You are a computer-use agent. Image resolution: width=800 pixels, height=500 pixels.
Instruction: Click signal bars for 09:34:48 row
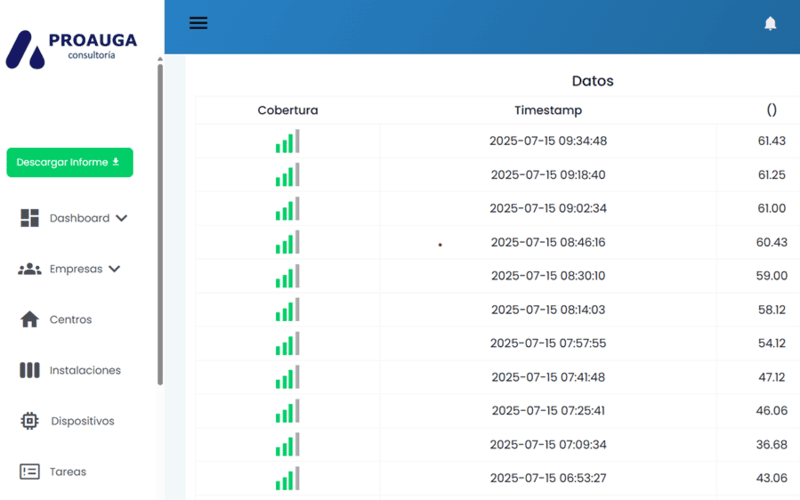[287, 142]
